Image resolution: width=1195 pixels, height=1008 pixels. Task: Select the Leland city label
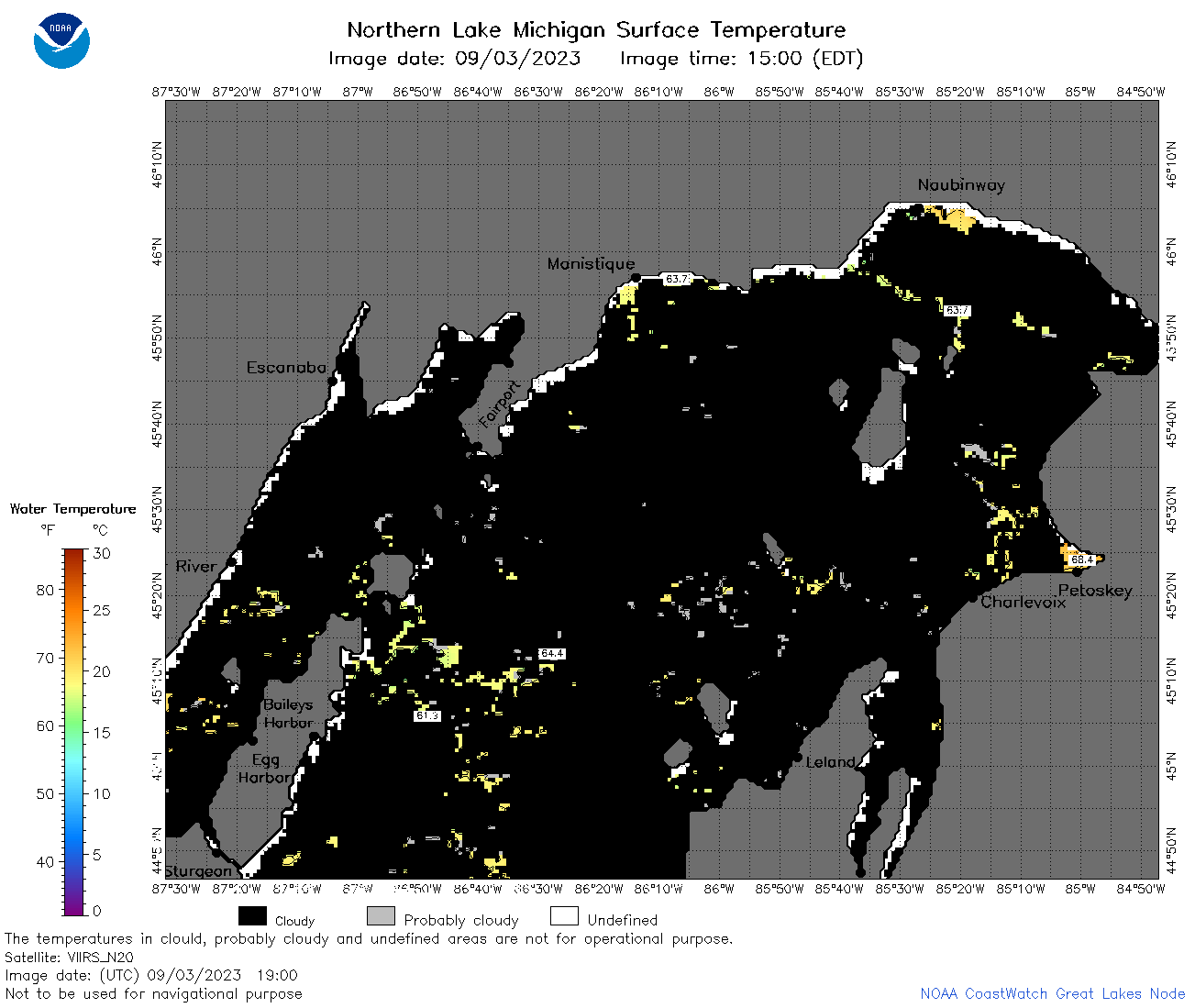pyautogui.click(x=830, y=761)
